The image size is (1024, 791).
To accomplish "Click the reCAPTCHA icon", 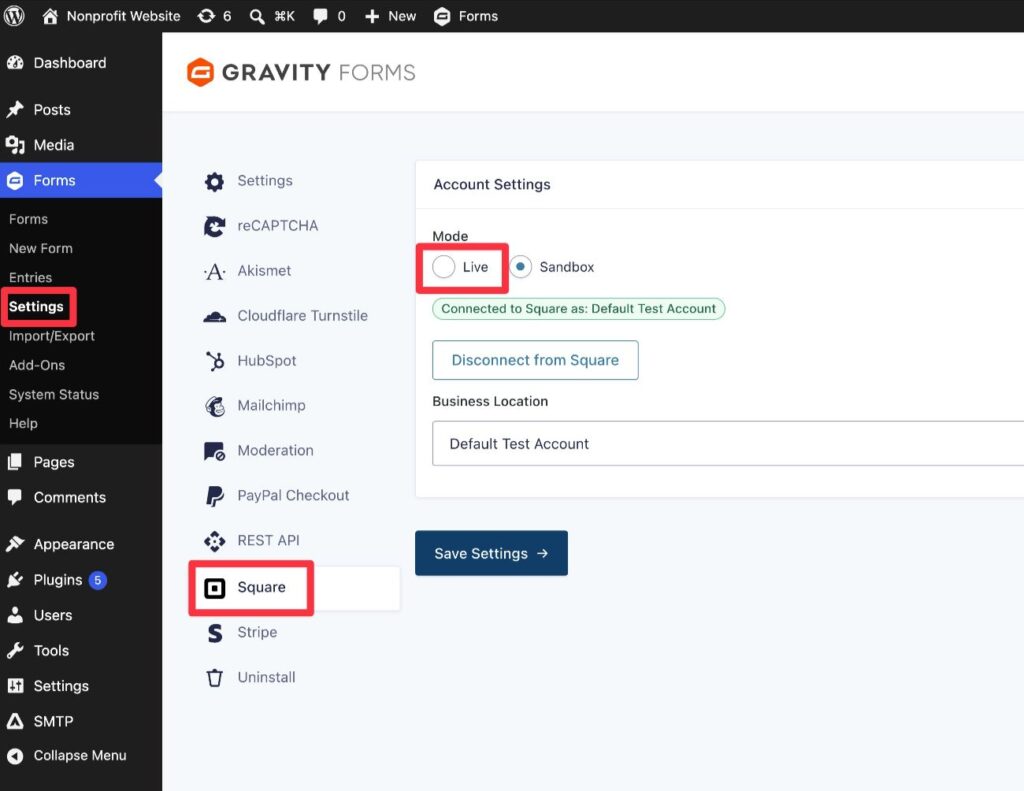I will tap(214, 226).
